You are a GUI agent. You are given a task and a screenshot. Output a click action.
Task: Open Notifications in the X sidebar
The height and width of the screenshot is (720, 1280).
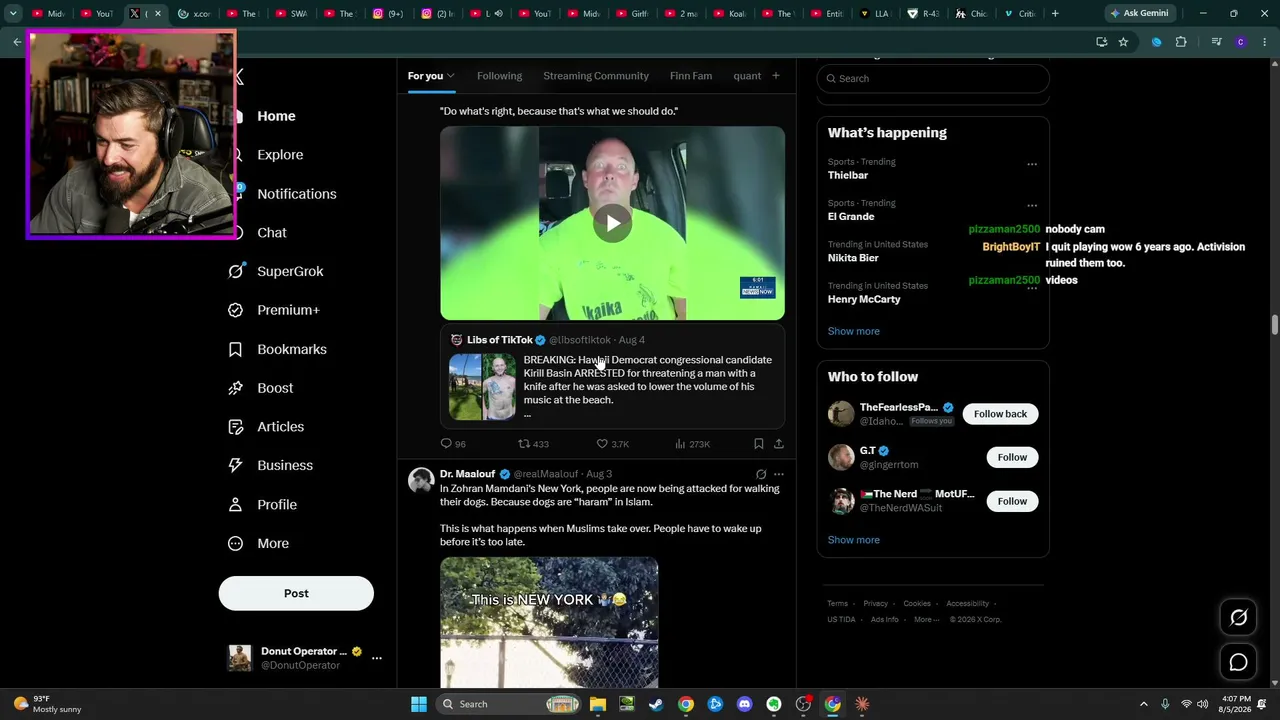point(297,194)
